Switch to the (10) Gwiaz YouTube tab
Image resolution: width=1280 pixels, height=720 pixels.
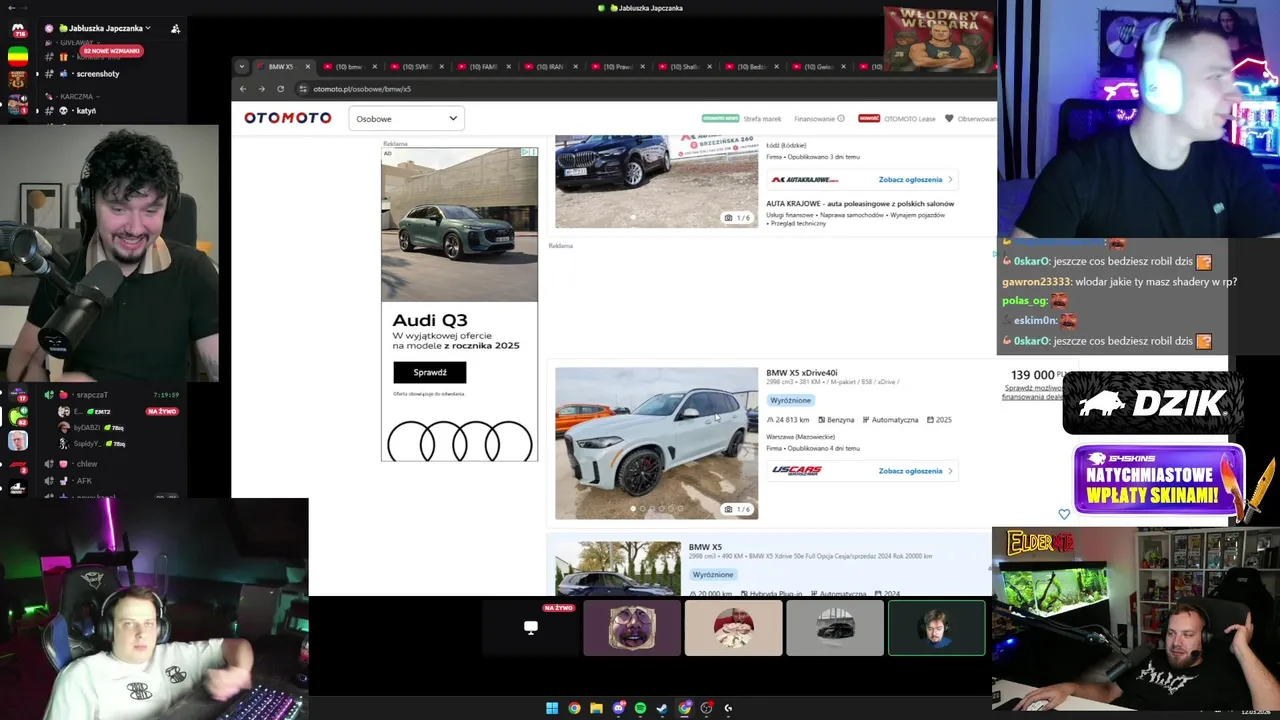pos(818,67)
